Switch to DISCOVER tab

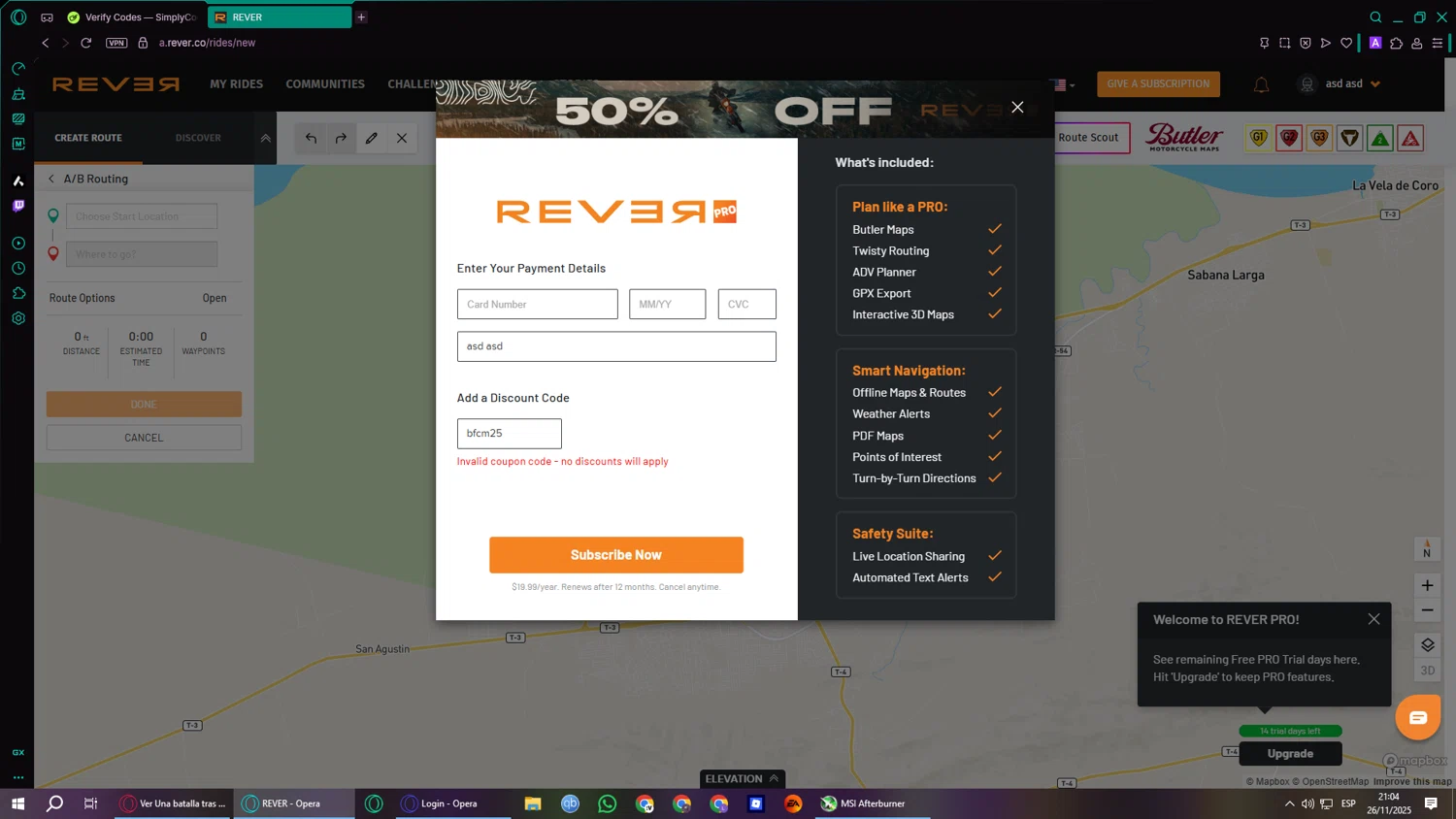click(x=198, y=138)
